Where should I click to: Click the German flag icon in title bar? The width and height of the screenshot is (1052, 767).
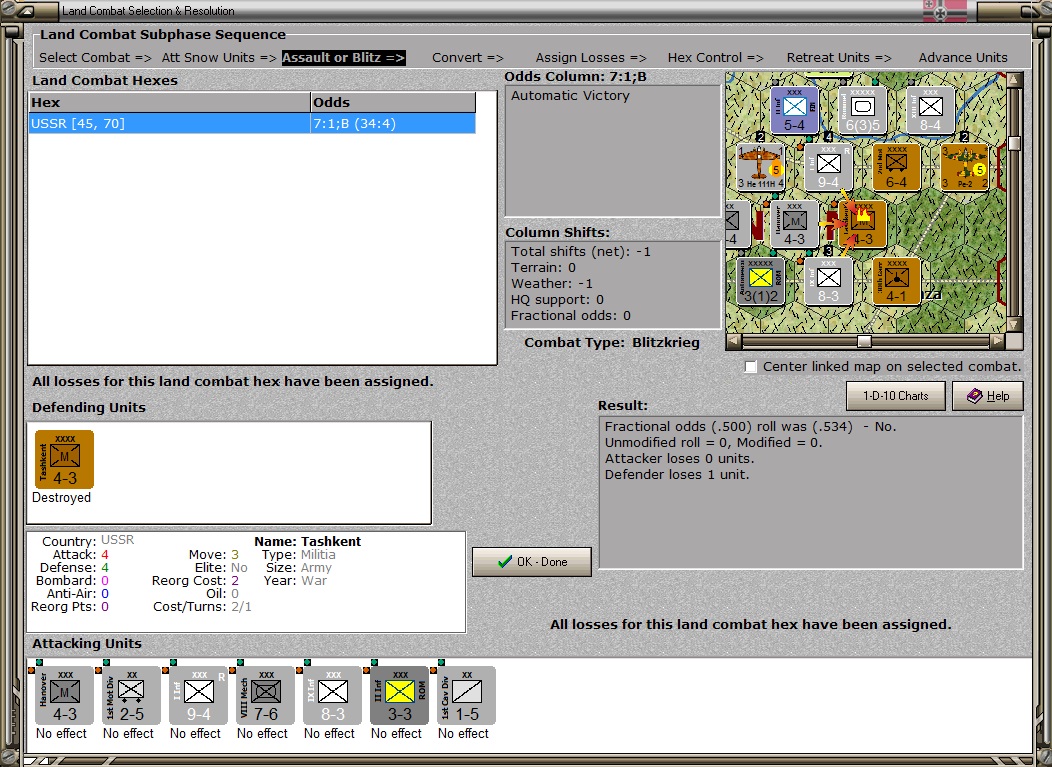pos(945,11)
